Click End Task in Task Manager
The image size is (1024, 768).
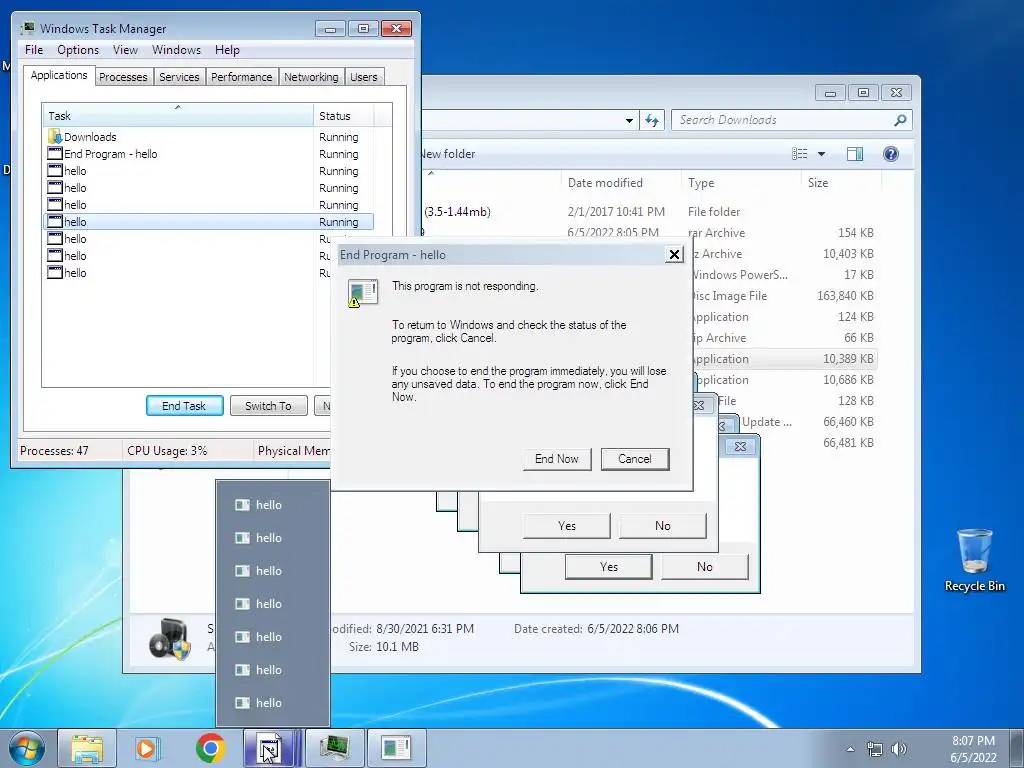pos(184,406)
